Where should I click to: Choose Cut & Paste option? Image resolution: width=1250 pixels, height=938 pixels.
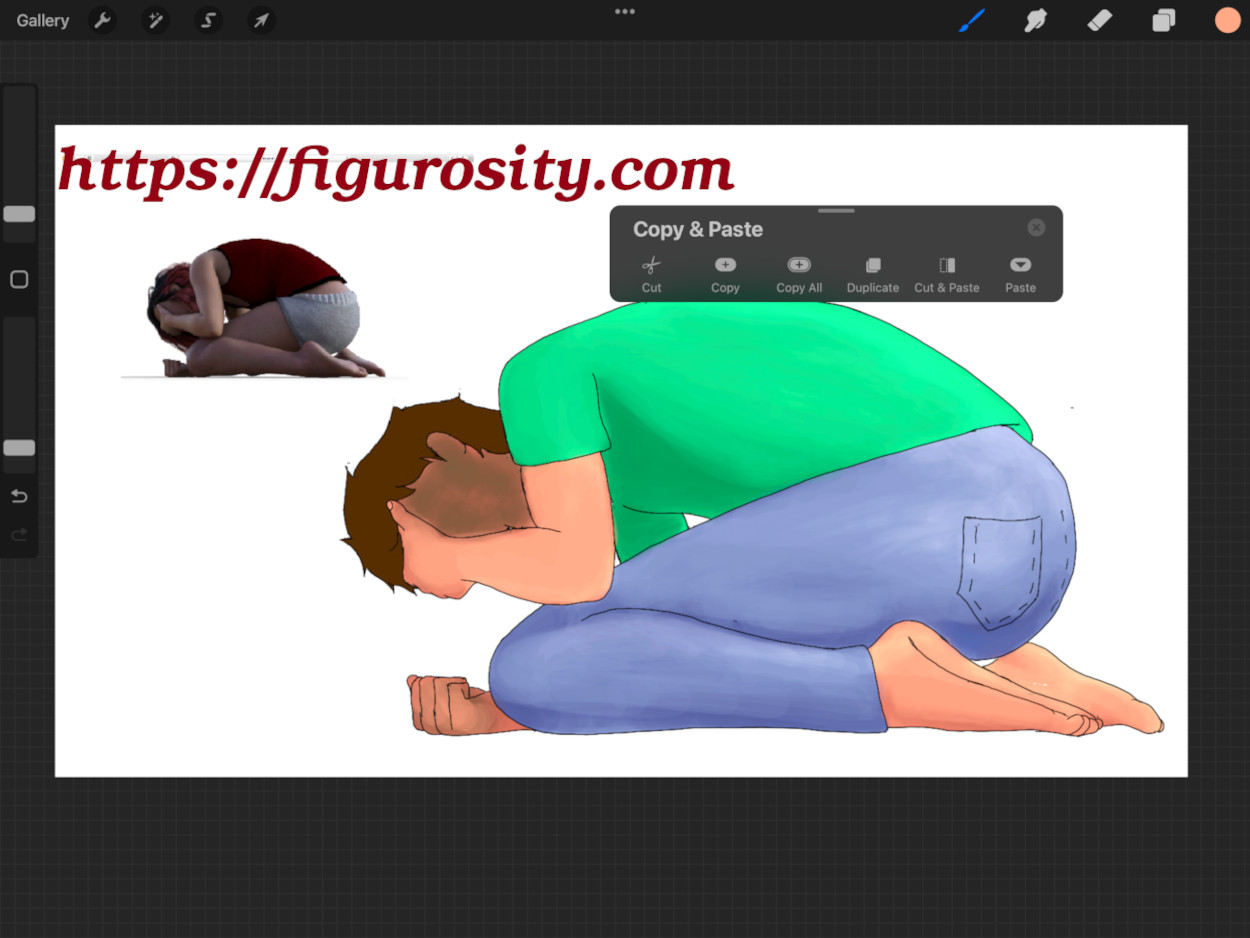pyautogui.click(x=946, y=274)
